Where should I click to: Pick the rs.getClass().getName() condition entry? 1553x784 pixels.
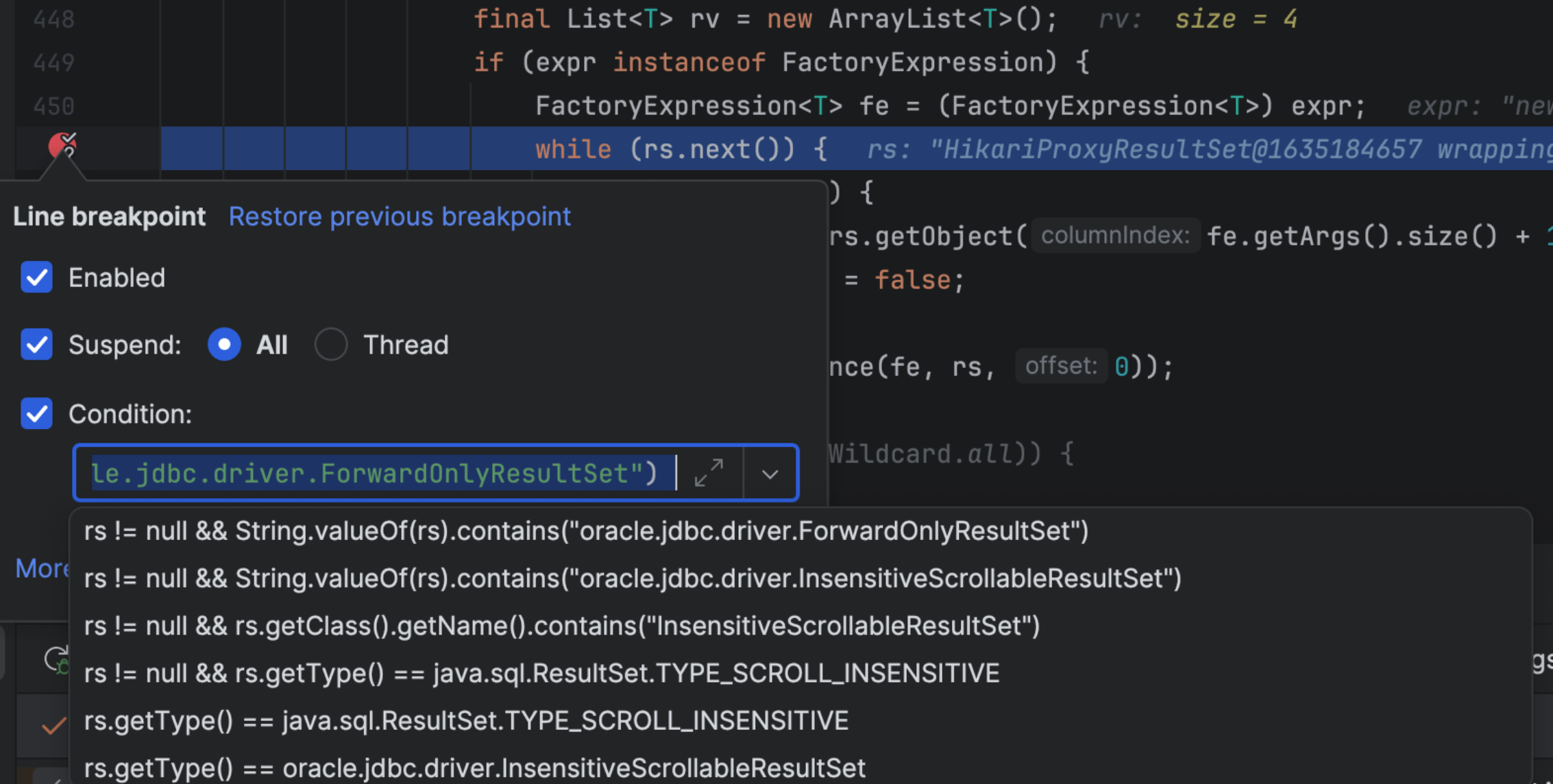[x=561, y=626]
